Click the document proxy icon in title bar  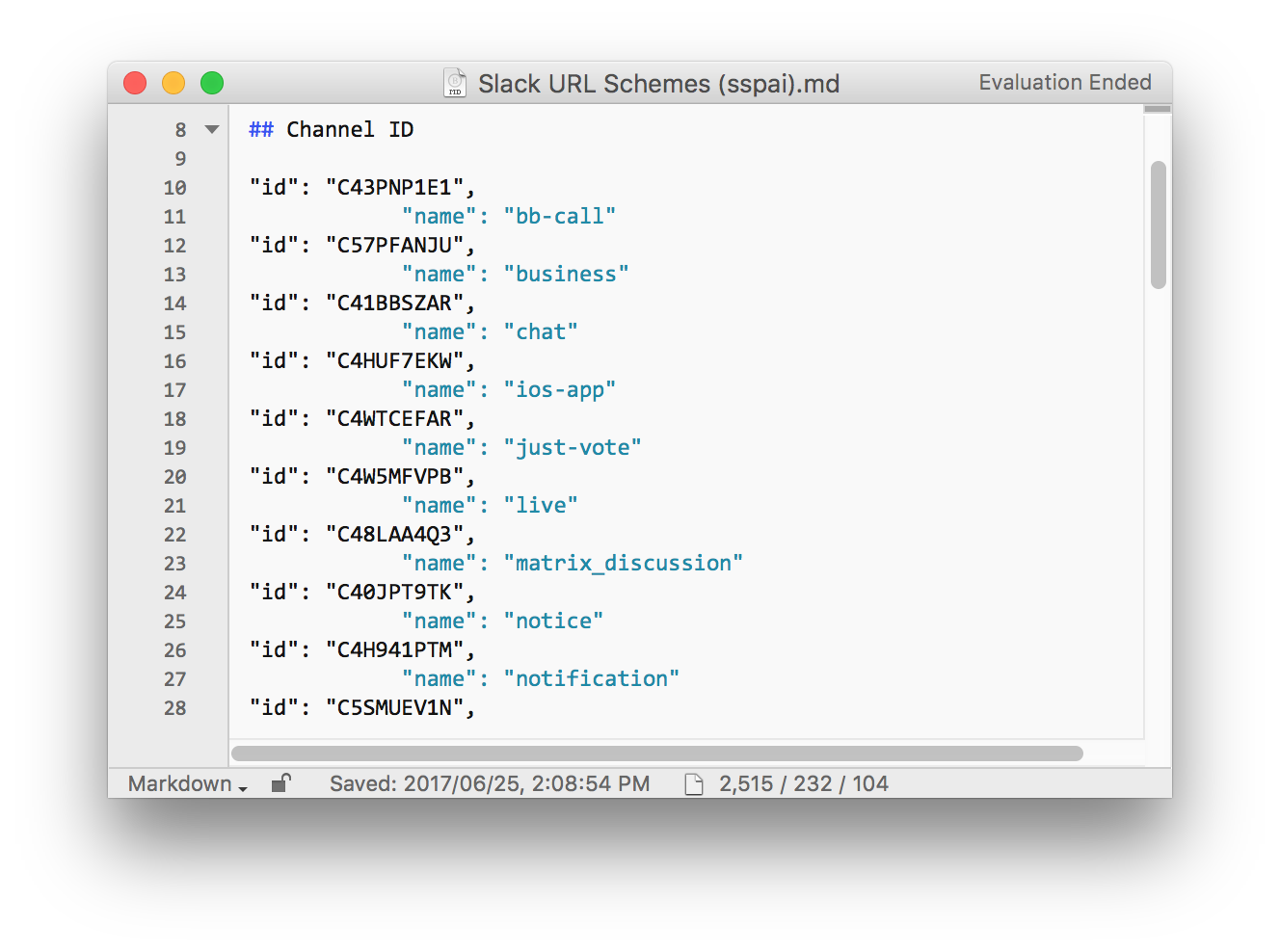pos(455,83)
